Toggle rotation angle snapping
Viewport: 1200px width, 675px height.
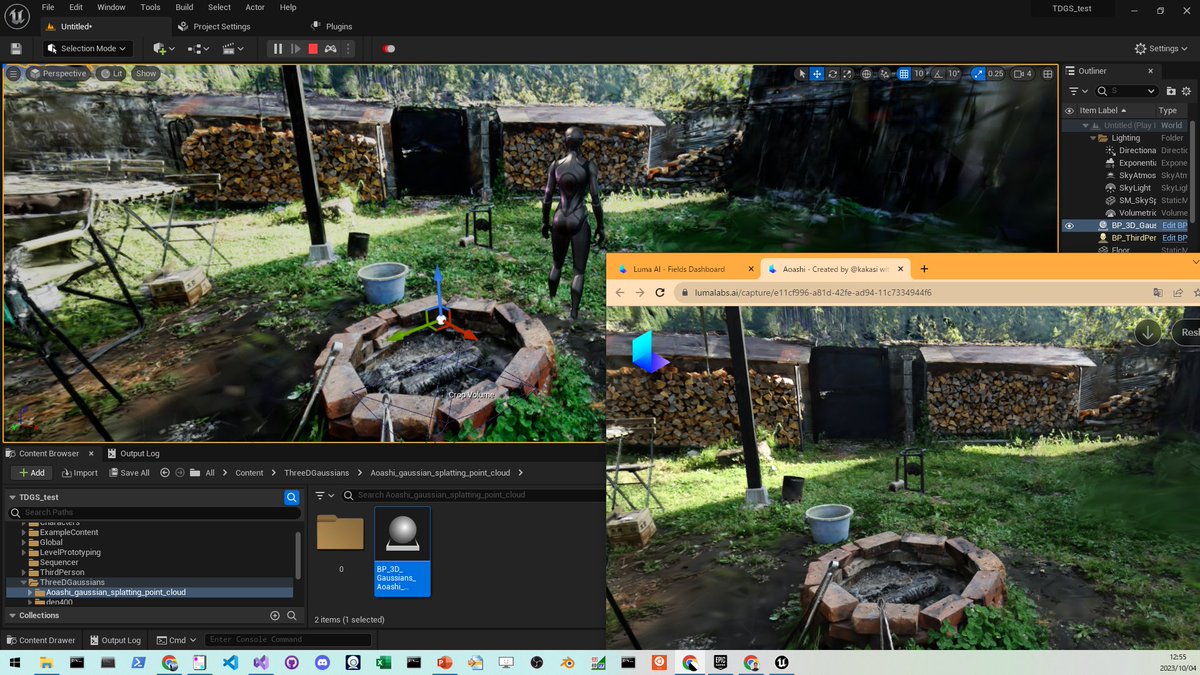click(x=939, y=73)
